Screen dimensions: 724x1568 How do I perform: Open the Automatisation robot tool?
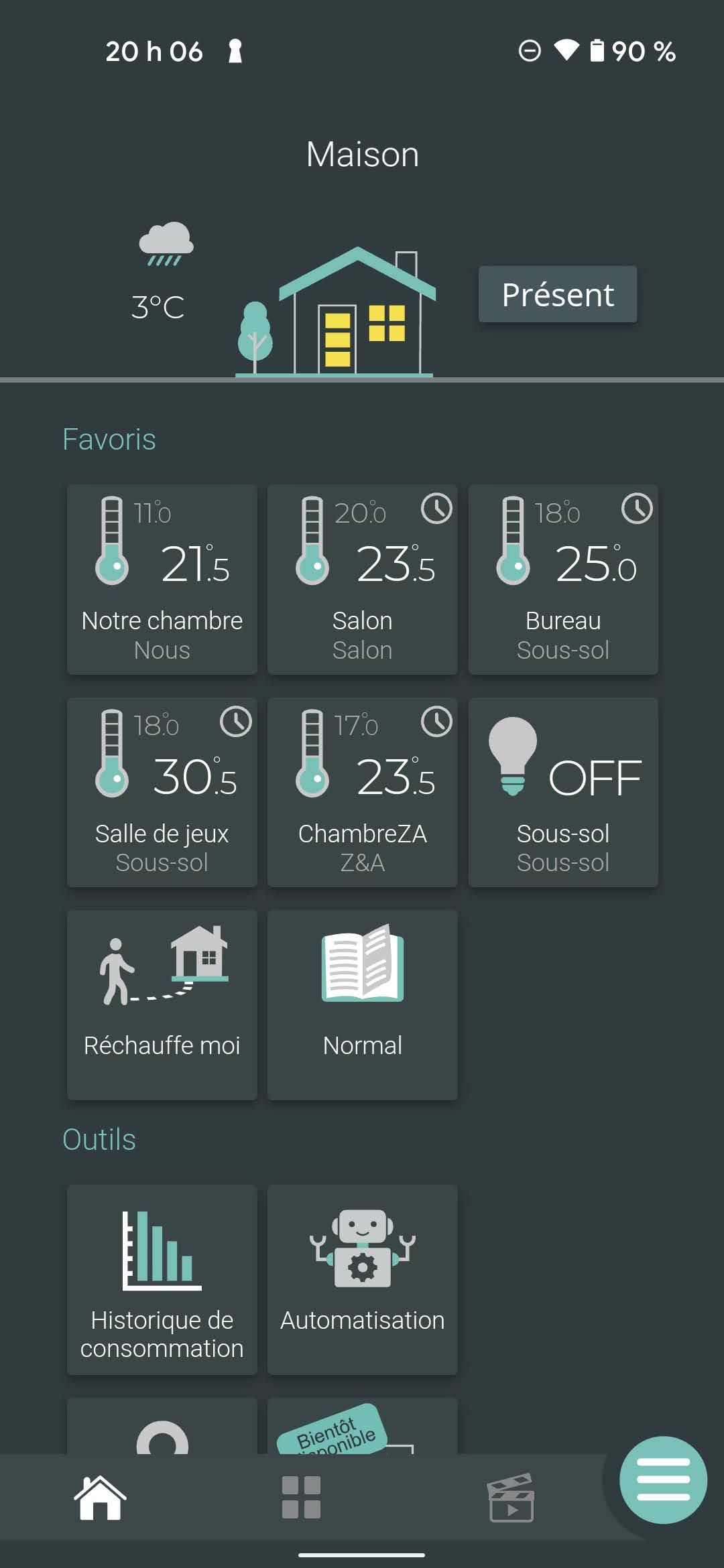point(362,1279)
